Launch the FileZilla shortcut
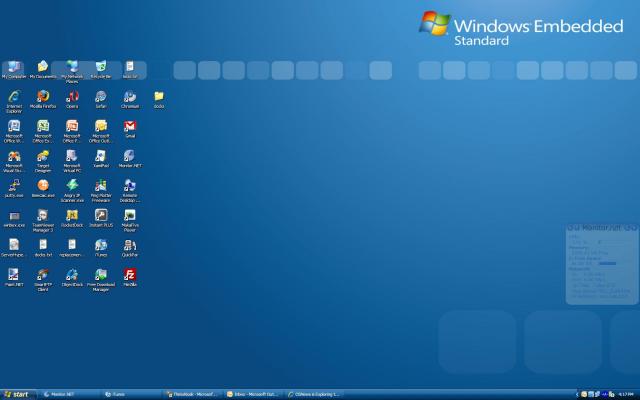 coord(130,278)
